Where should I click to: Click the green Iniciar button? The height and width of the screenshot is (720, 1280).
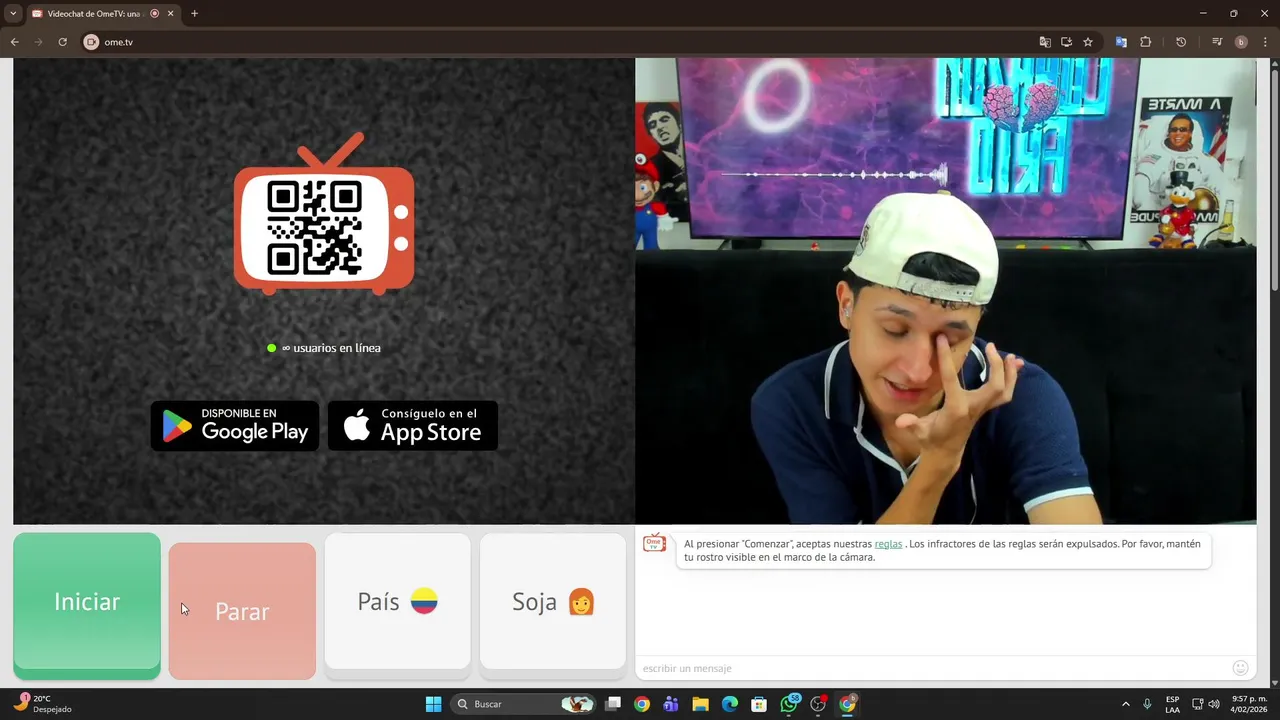coord(87,606)
